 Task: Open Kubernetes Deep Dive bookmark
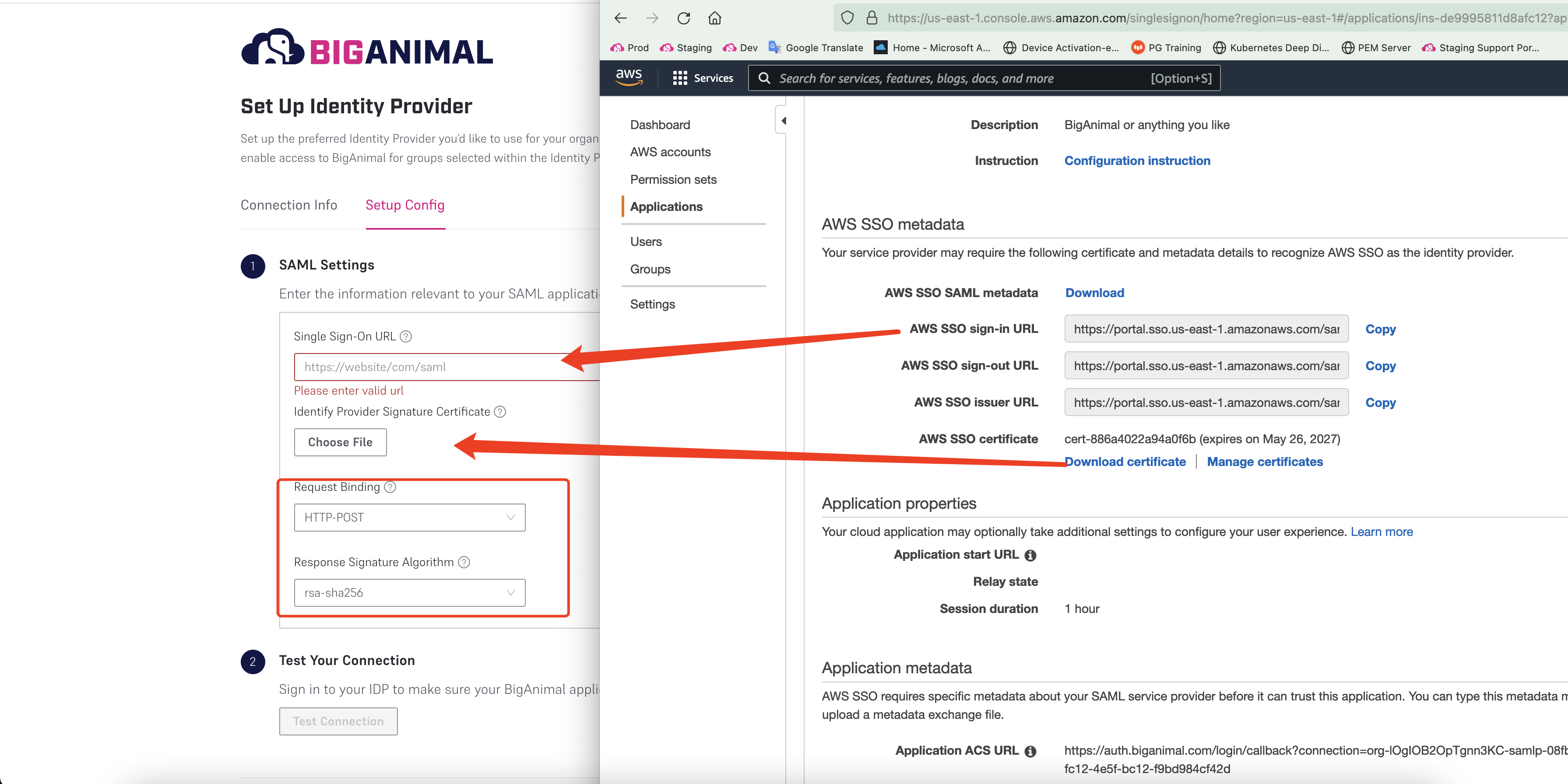[x=1271, y=47]
